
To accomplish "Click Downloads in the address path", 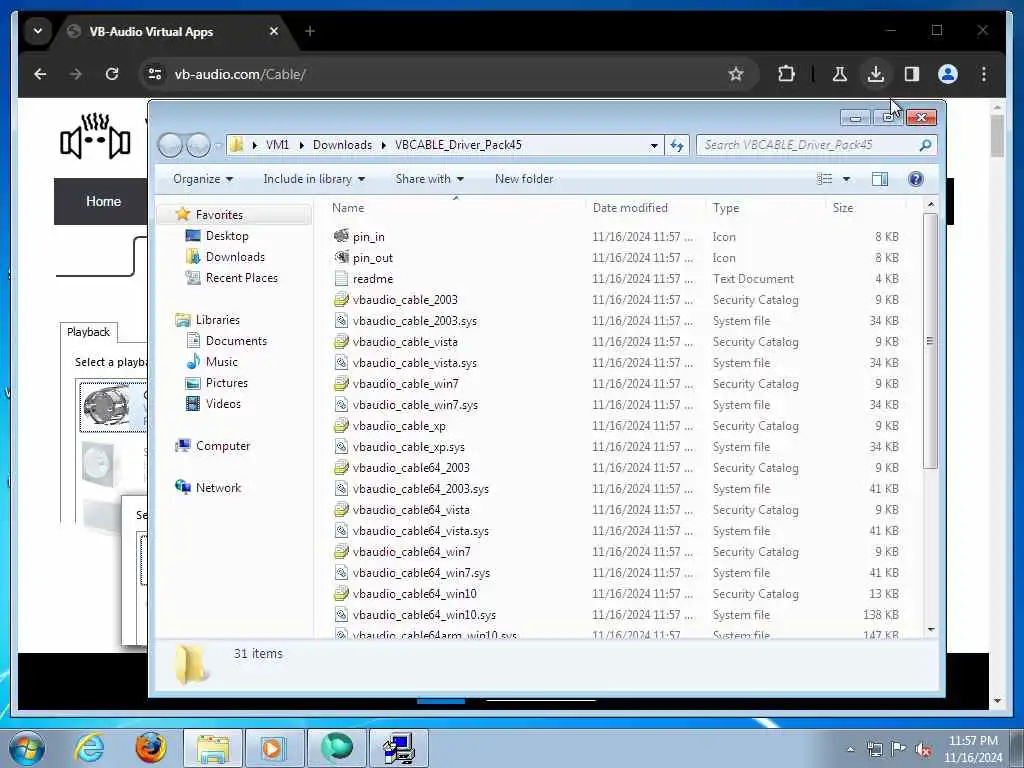I will (x=342, y=145).
